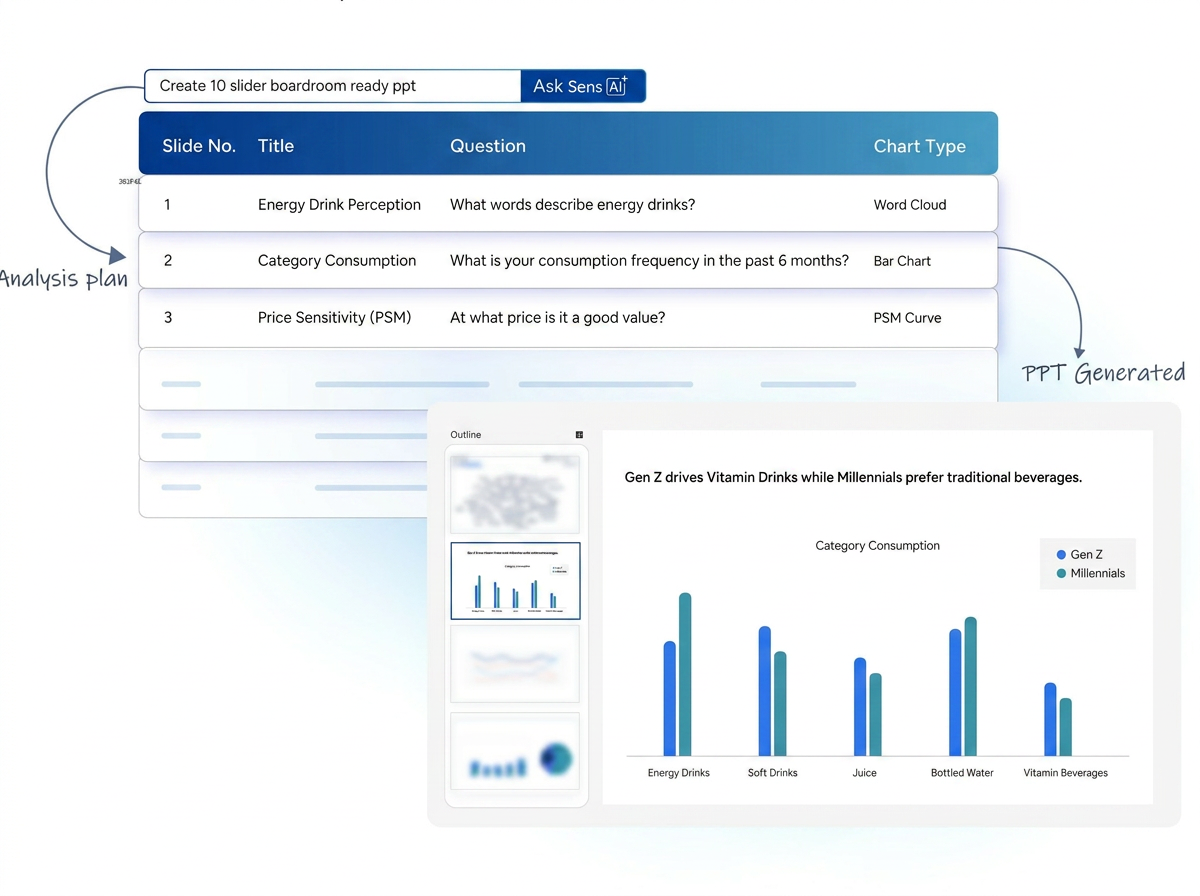Click the Millennials legend dot
Screen dimensions: 1200x896
pos(1061,574)
